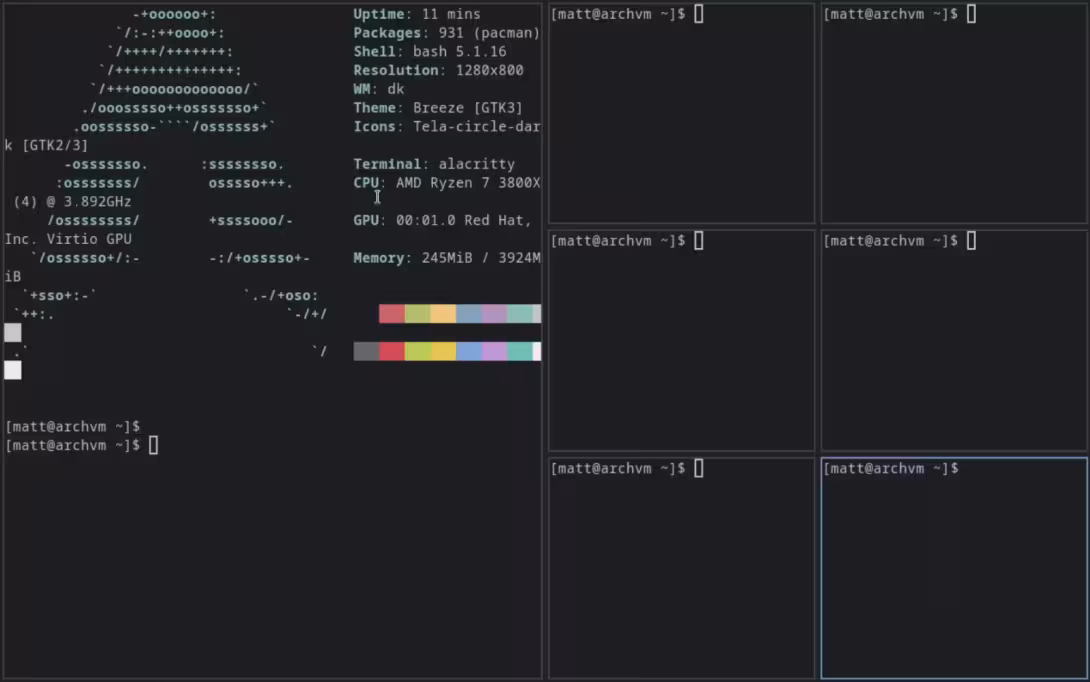Focus the terminal pane with the highlighted border
This screenshot has height=682, width=1090.
pyautogui.click(x=954, y=569)
